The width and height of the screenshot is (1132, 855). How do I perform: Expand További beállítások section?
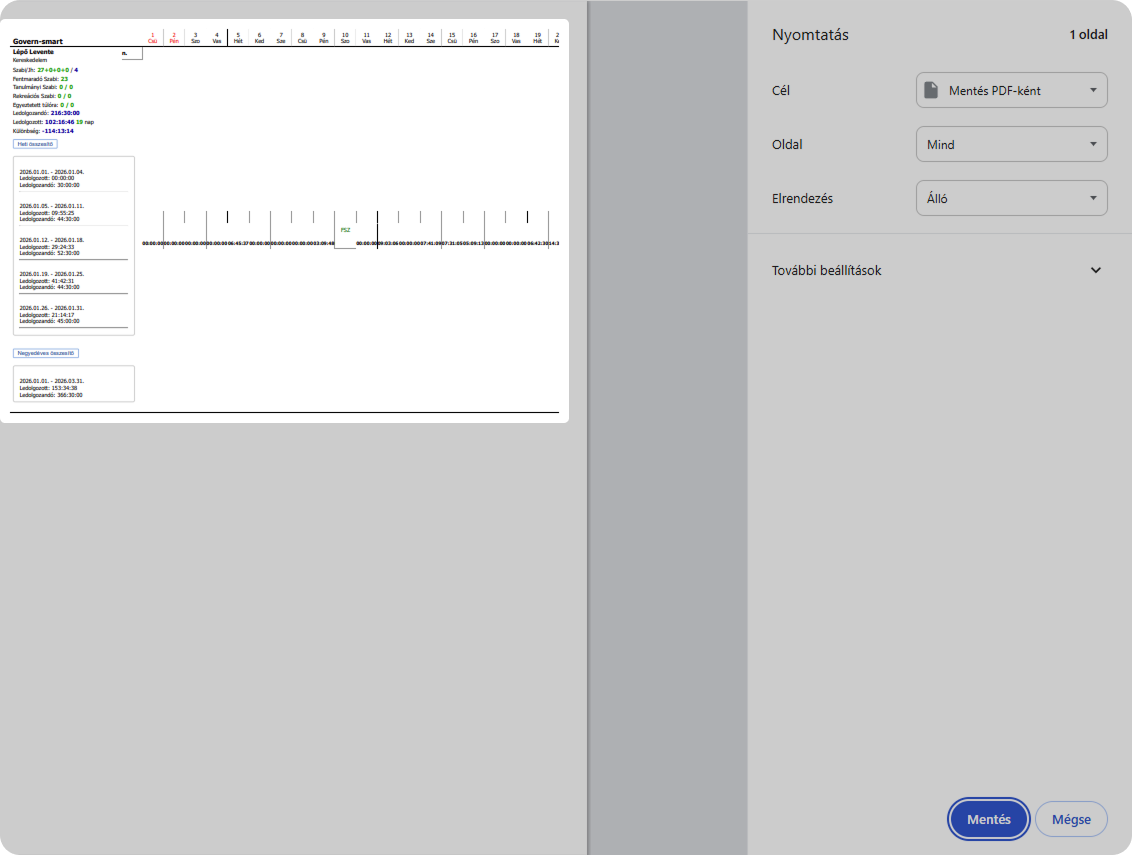(x=827, y=271)
